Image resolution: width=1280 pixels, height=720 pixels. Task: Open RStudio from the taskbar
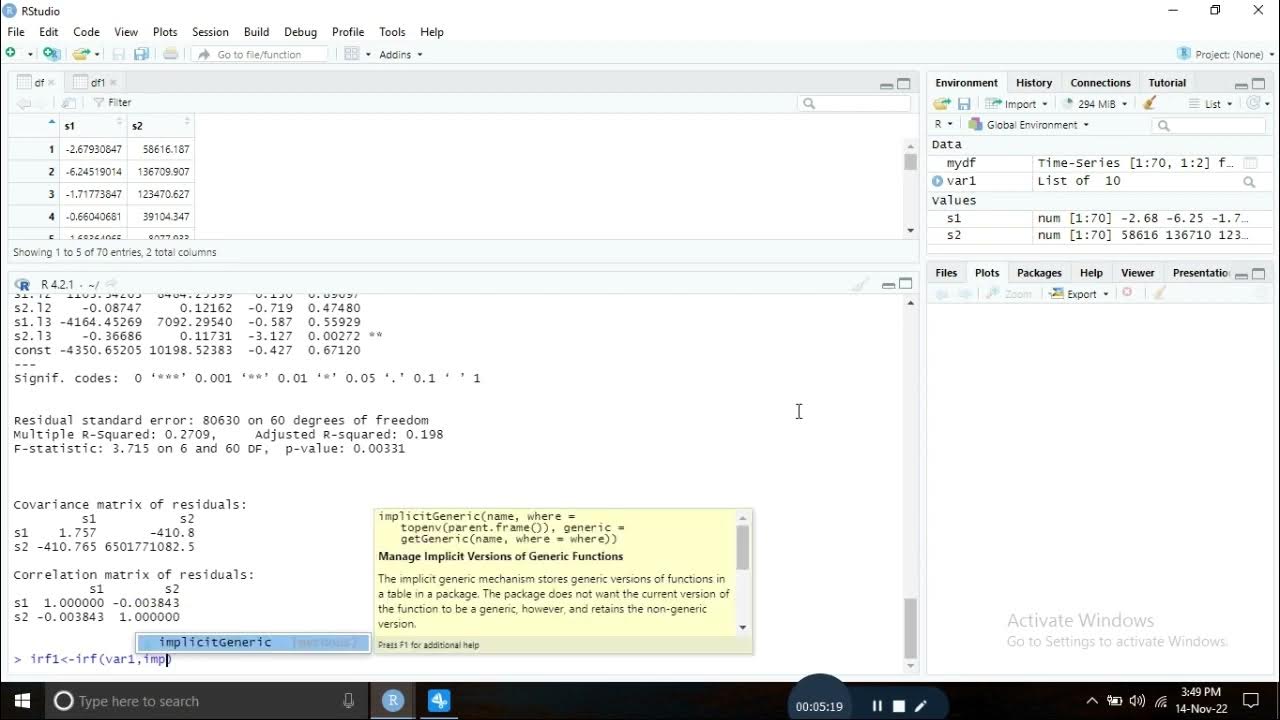pyautogui.click(x=392, y=701)
